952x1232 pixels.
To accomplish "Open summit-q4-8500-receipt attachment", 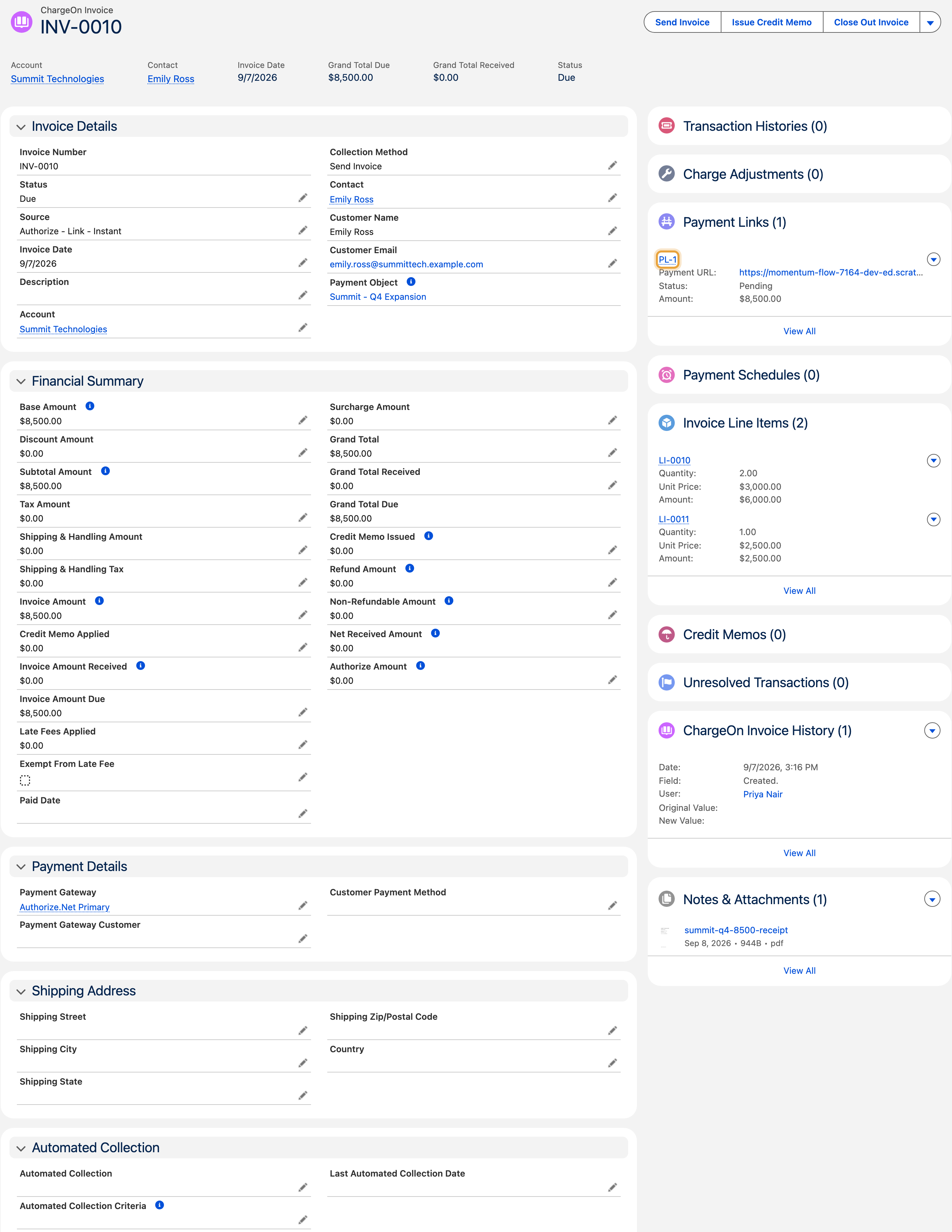I will pyautogui.click(x=736, y=930).
